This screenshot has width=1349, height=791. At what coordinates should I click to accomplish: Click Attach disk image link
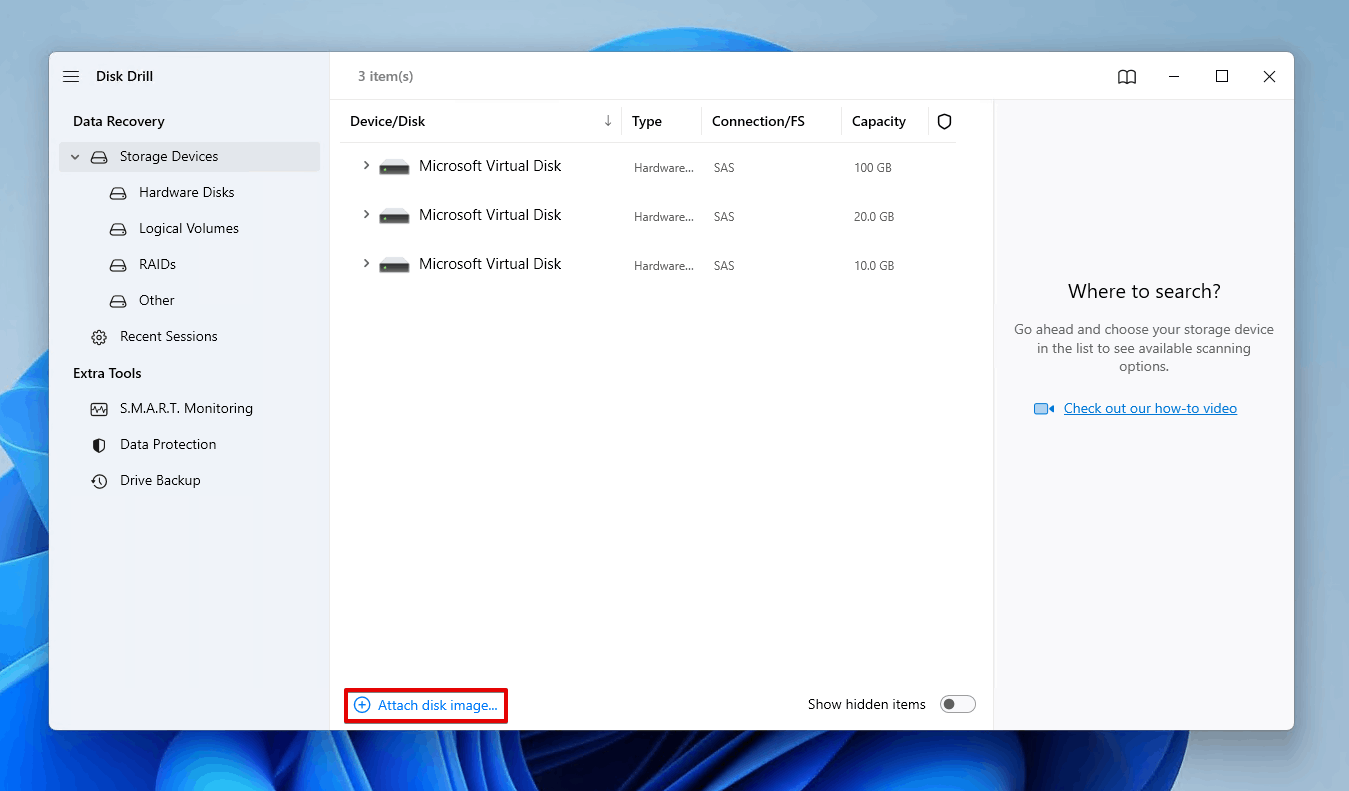438,705
